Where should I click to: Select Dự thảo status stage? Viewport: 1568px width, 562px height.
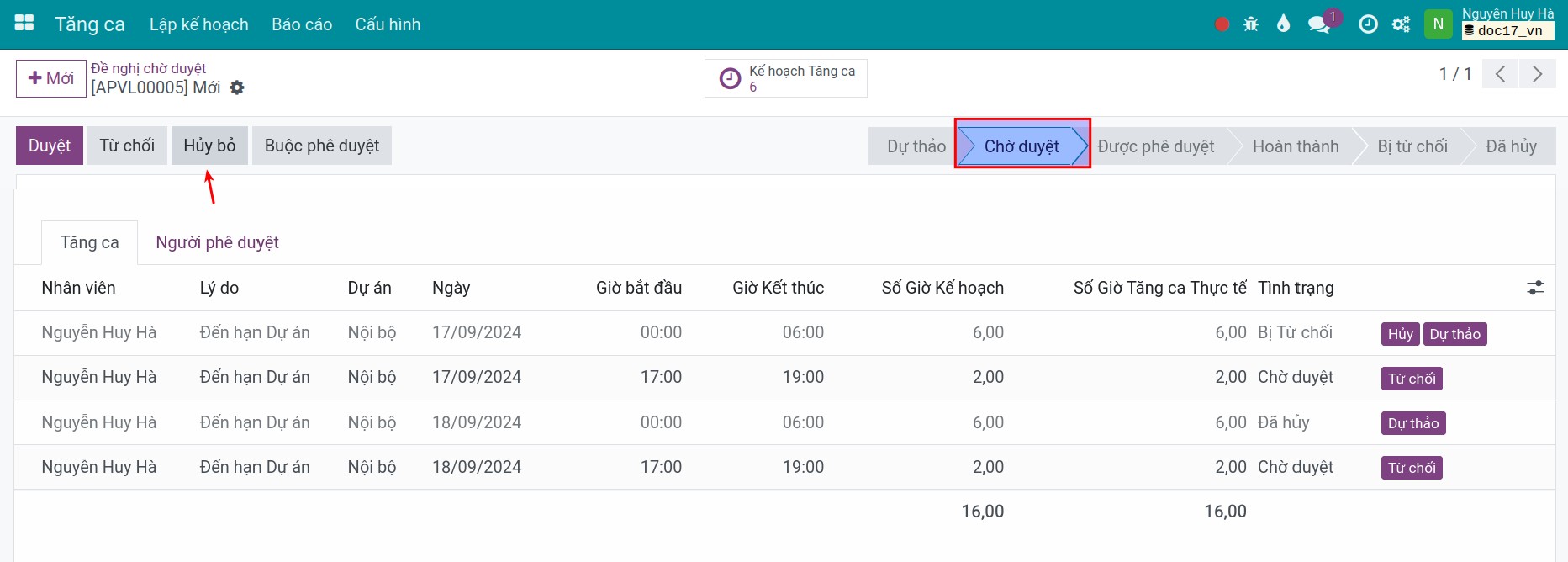[916, 146]
